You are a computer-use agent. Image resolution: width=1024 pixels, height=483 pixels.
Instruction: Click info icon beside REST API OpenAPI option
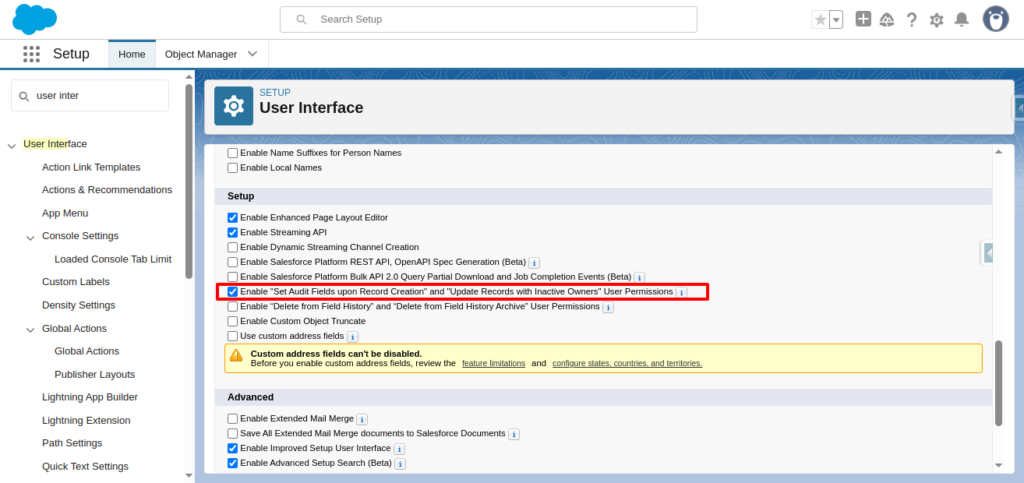[x=534, y=262]
